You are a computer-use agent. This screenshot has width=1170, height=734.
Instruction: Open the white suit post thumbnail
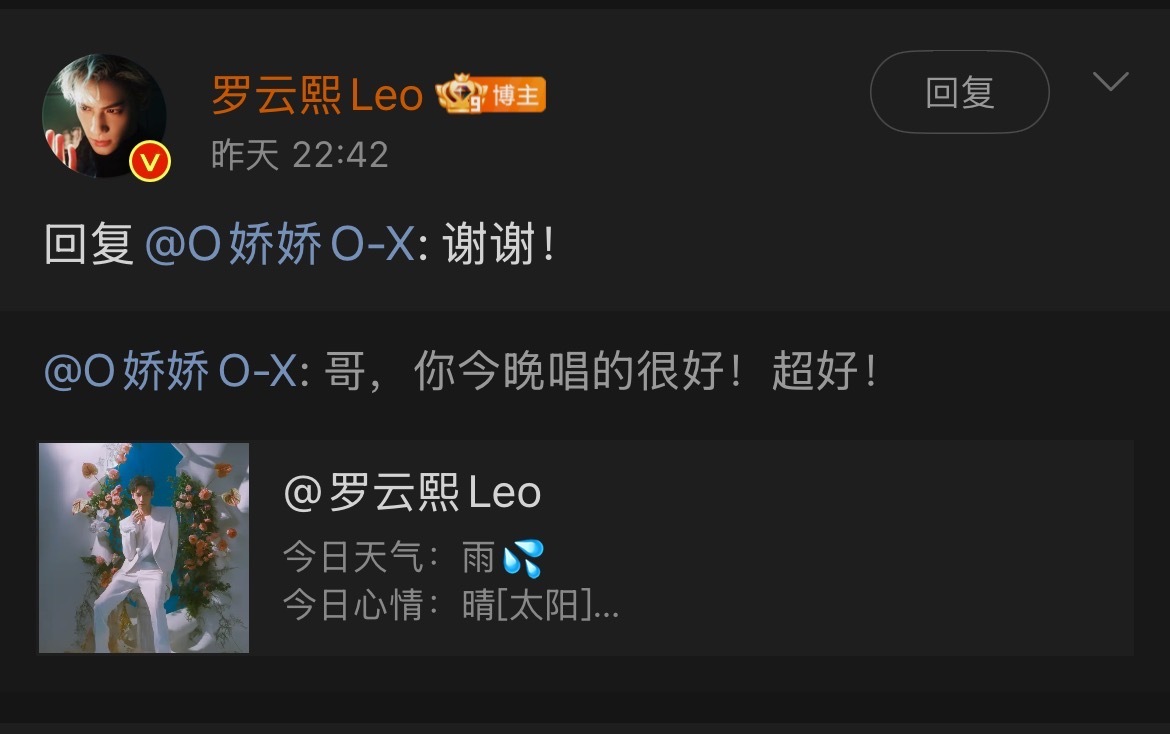[144, 548]
